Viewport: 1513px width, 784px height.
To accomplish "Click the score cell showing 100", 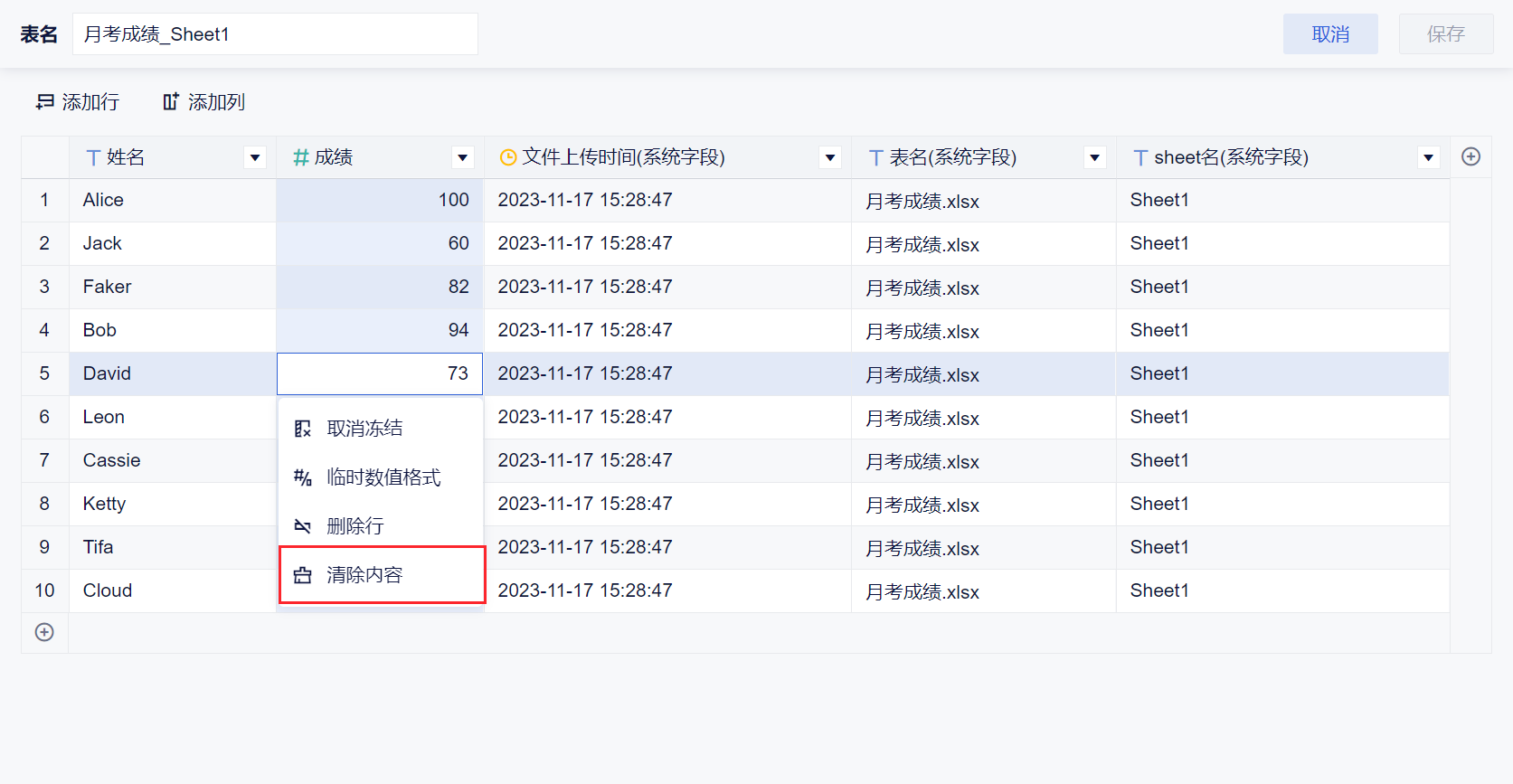I will (x=380, y=200).
